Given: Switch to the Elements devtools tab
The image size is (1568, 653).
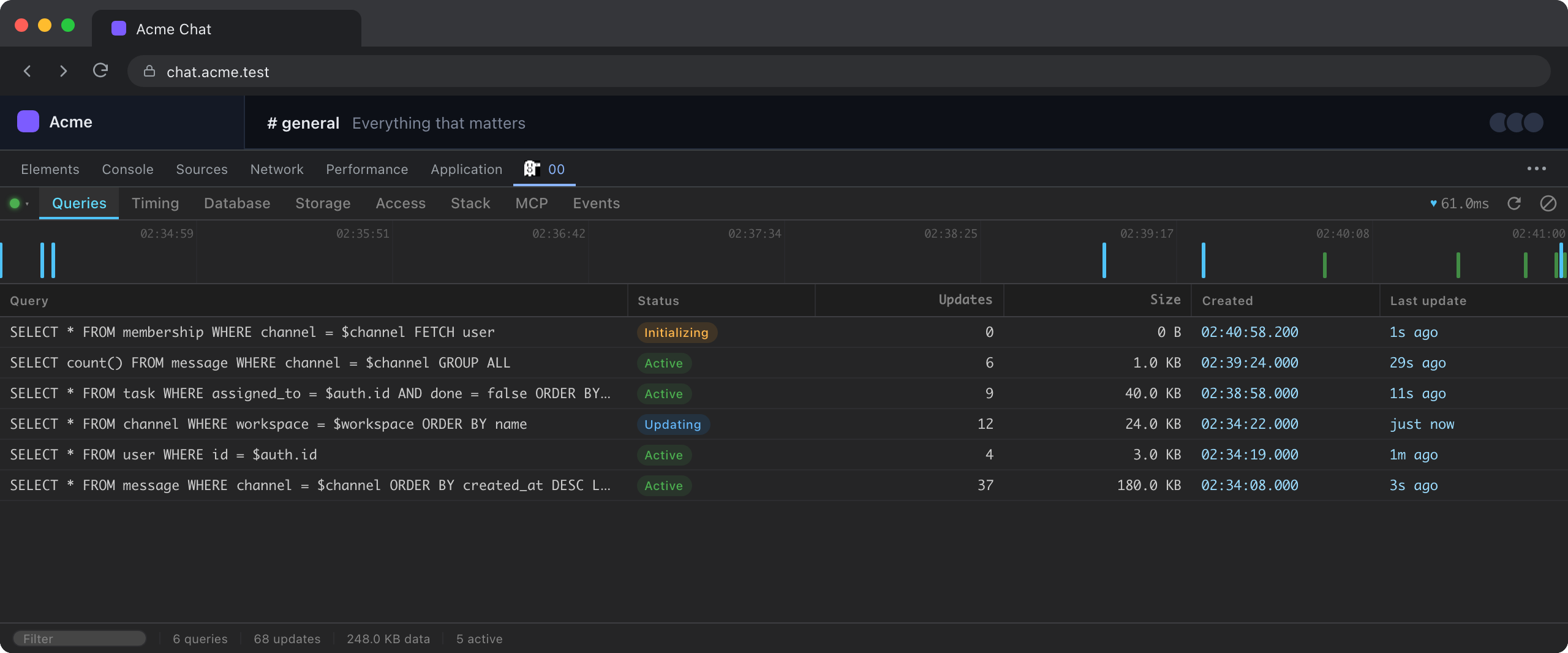Looking at the screenshot, I should point(50,169).
